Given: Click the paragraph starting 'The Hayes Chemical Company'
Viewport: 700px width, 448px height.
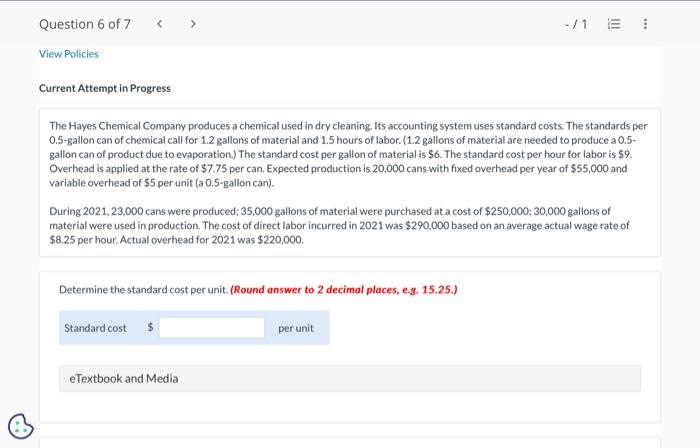Looking at the screenshot, I should (x=348, y=154).
